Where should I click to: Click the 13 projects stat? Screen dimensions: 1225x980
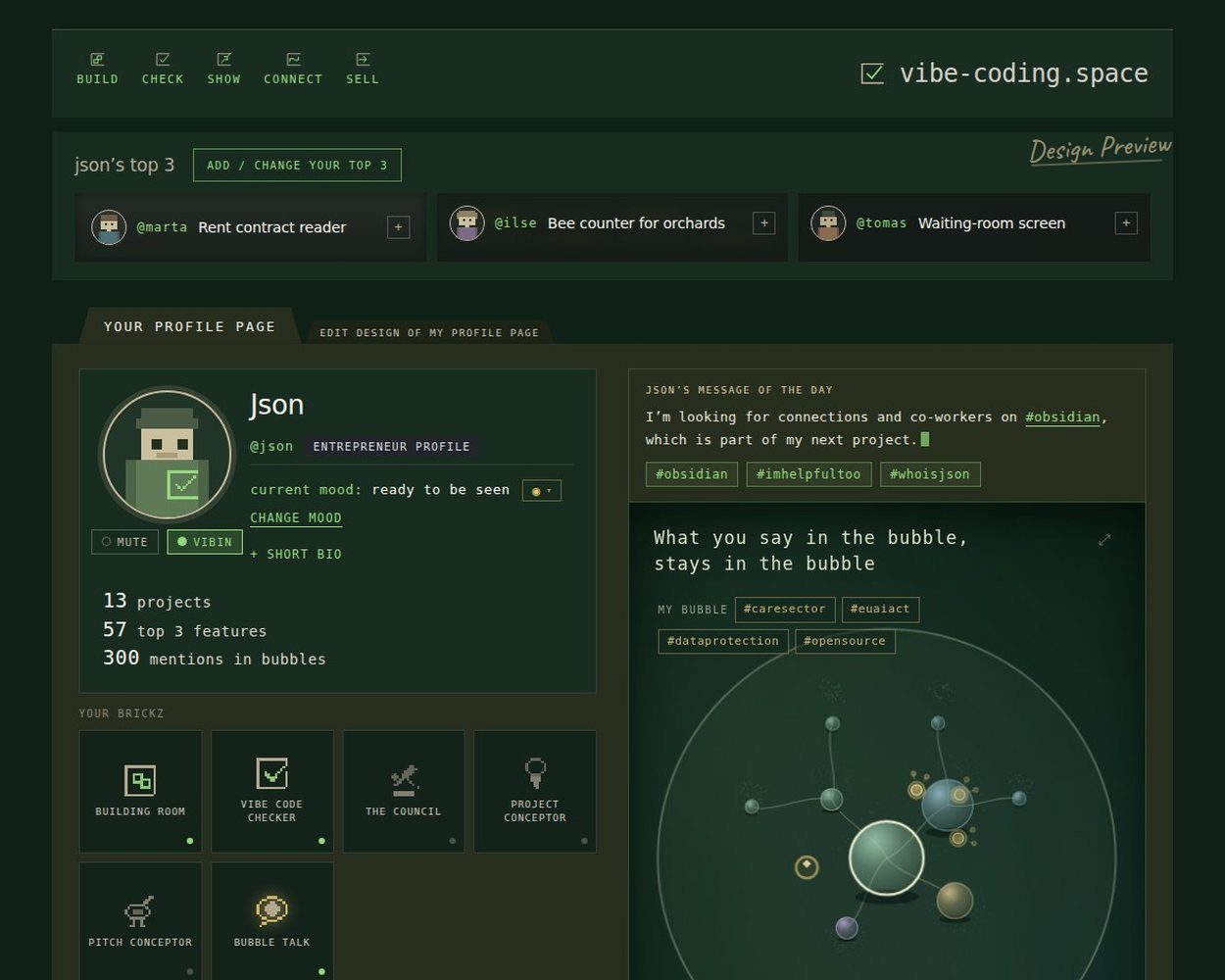tap(157, 601)
